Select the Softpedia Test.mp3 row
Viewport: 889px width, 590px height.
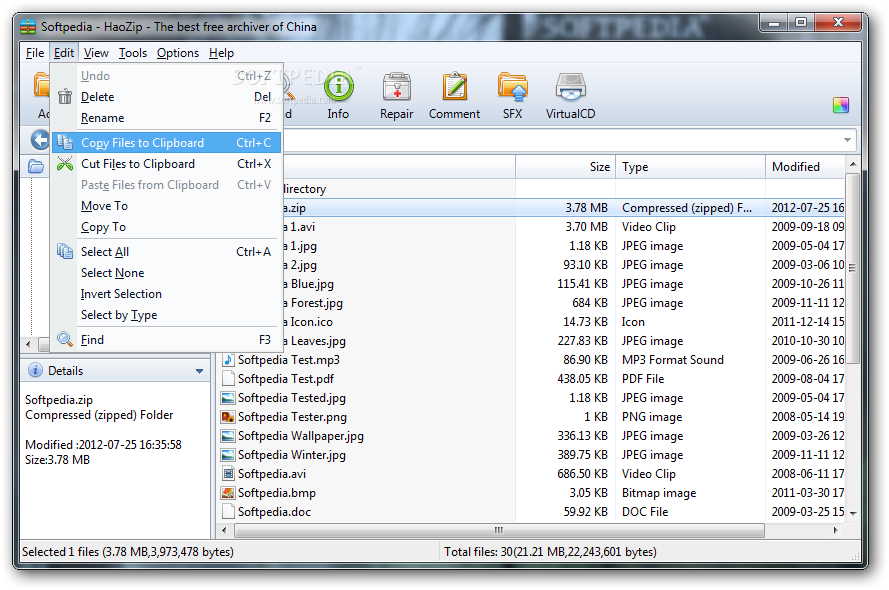click(533, 360)
